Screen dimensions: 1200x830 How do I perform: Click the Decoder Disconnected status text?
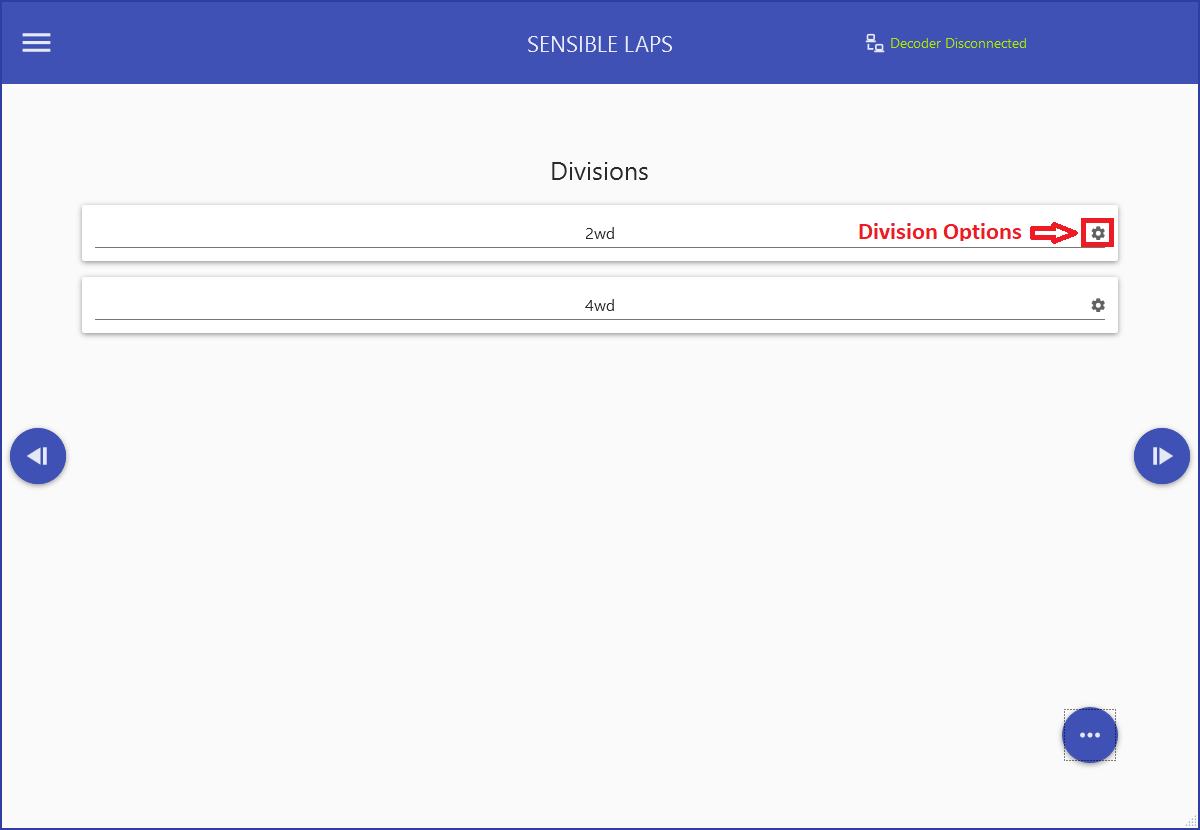(x=958, y=44)
